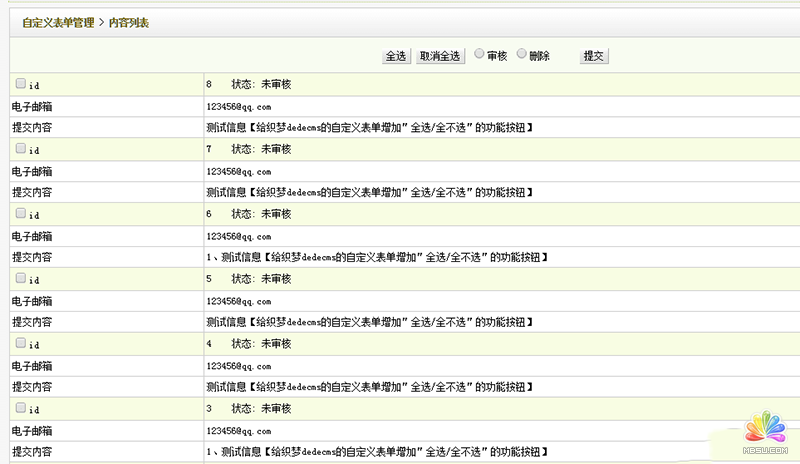Click the 内容列表 breadcrumb item
The image size is (800, 464).
pos(131,22)
